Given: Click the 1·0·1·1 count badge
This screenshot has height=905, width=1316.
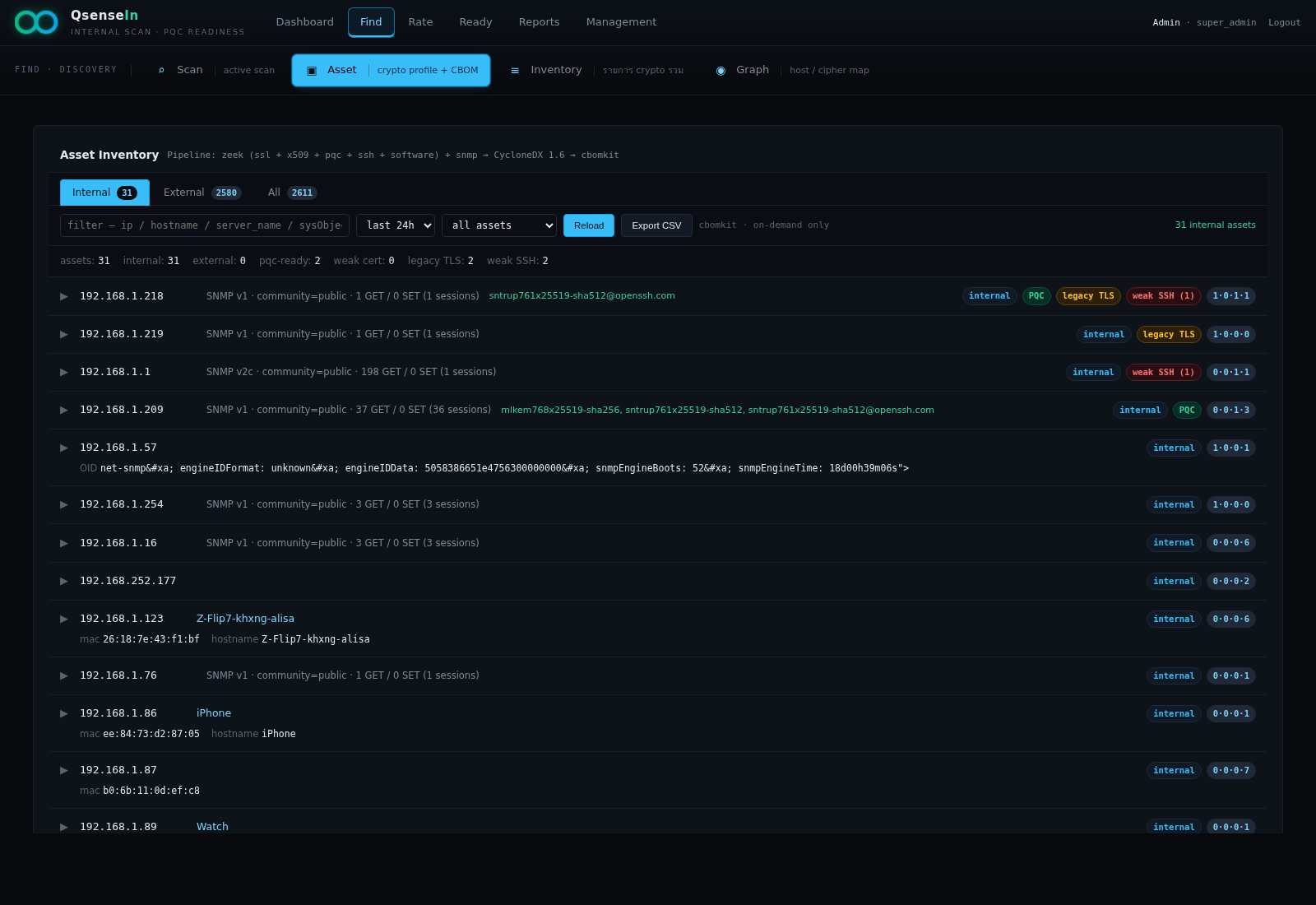Looking at the screenshot, I should (x=1230, y=296).
